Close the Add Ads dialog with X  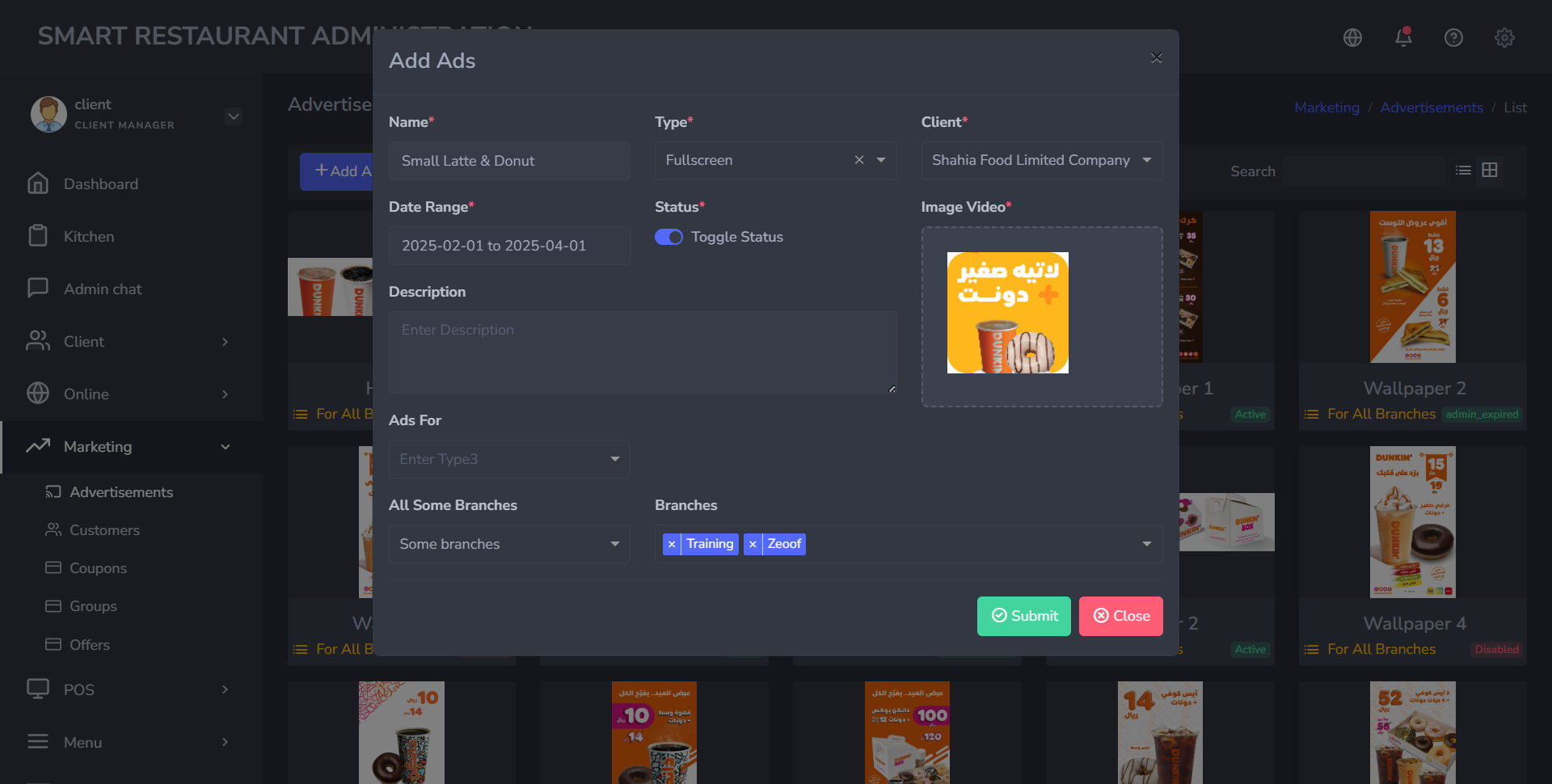[x=1157, y=57]
